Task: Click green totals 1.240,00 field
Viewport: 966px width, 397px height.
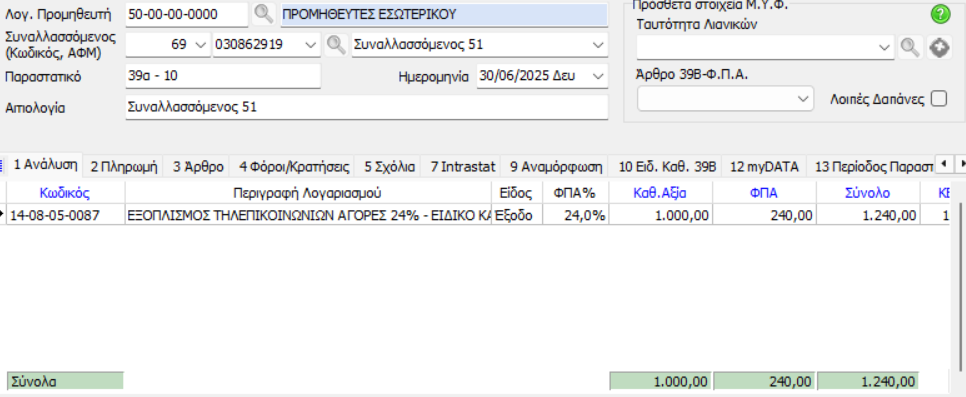Action: (867, 381)
